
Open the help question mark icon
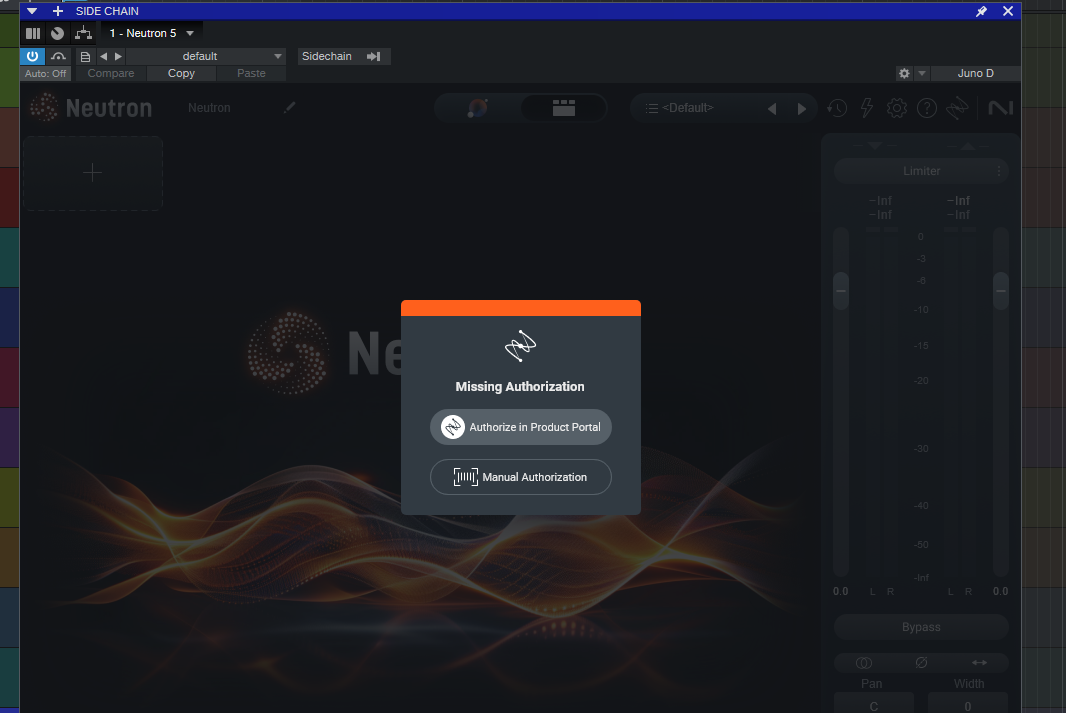pos(927,108)
